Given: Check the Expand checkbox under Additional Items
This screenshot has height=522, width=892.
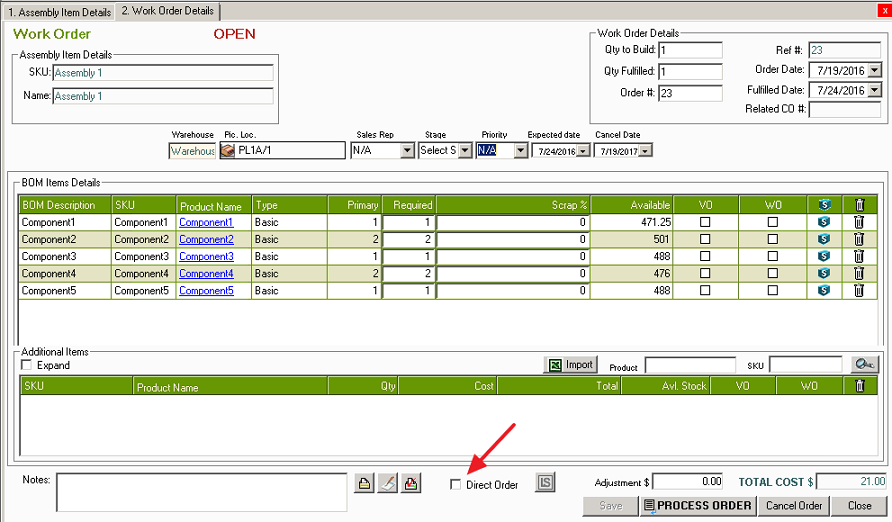Looking at the screenshot, I should [27, 366].
